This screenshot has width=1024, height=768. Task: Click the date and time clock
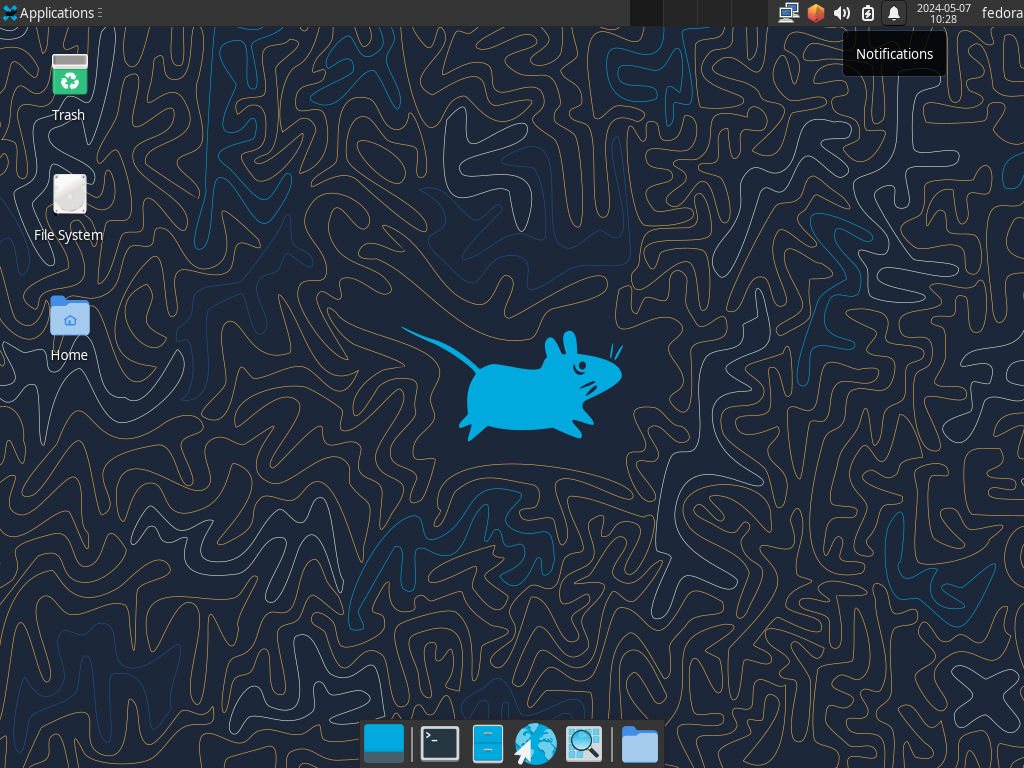[944, 13]
